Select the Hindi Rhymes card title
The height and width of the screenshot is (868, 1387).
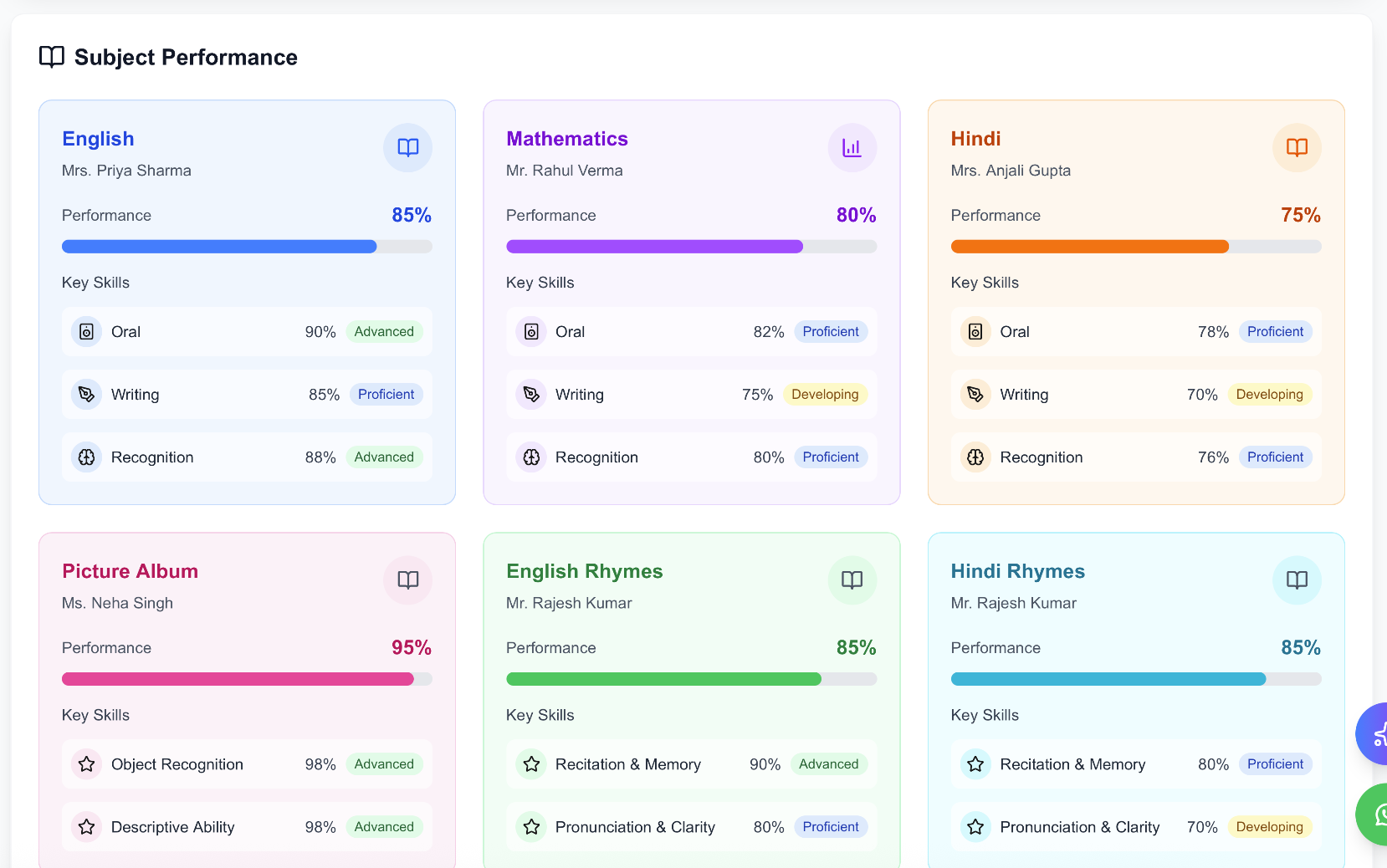[1017, 571]
